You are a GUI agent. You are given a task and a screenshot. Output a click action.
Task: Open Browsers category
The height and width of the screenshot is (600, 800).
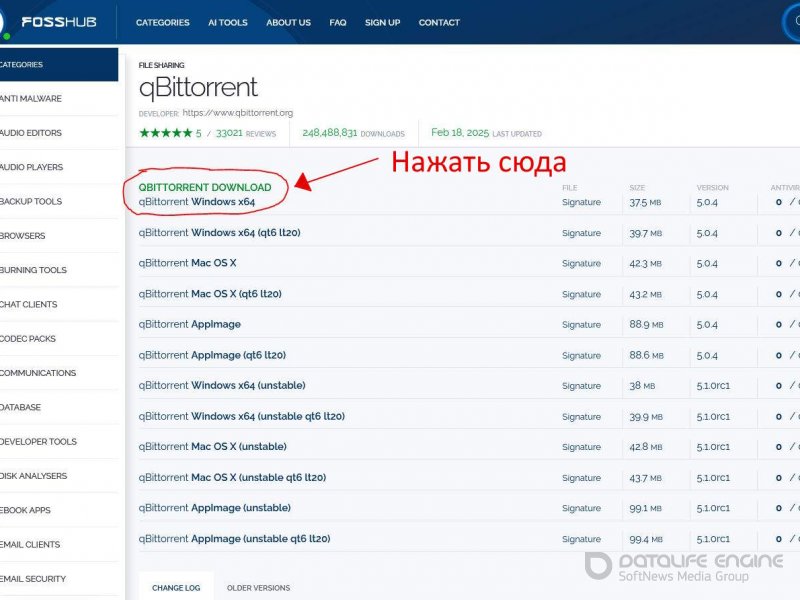pos(22,236)
